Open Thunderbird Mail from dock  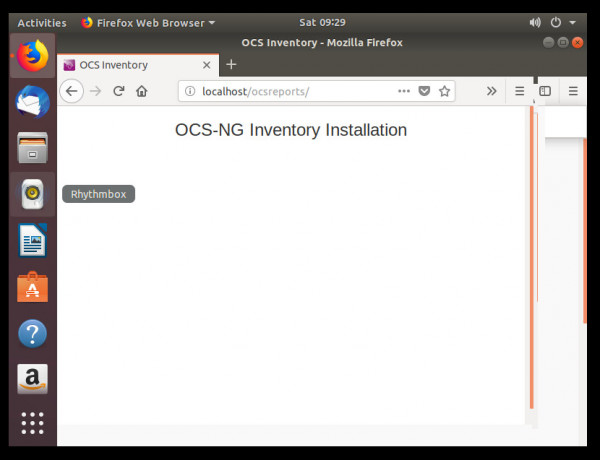pos(33,102)
